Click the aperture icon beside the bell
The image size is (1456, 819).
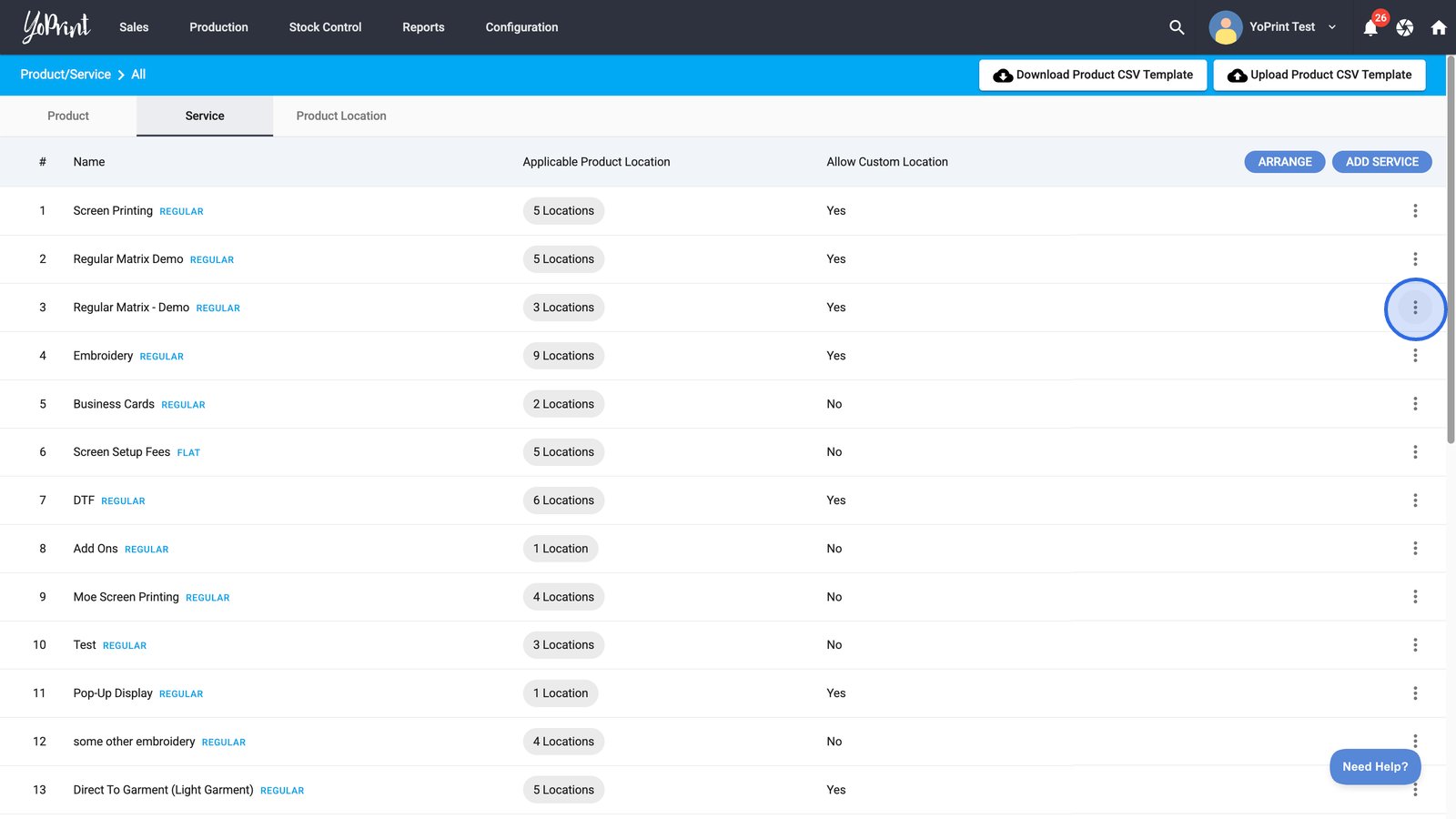click(x=1405, y=28)
